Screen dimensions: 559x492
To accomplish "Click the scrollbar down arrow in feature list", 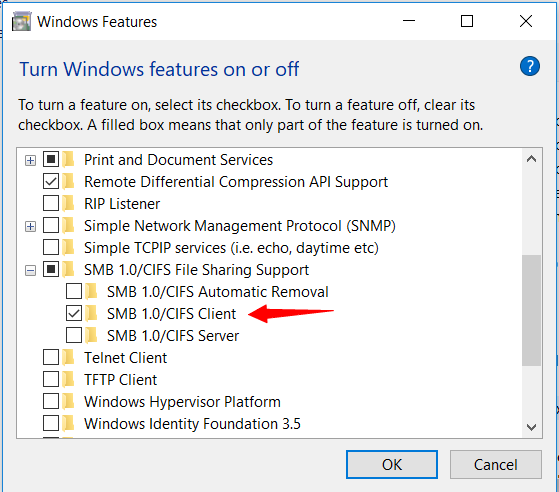I will click(x=531, y=427).
